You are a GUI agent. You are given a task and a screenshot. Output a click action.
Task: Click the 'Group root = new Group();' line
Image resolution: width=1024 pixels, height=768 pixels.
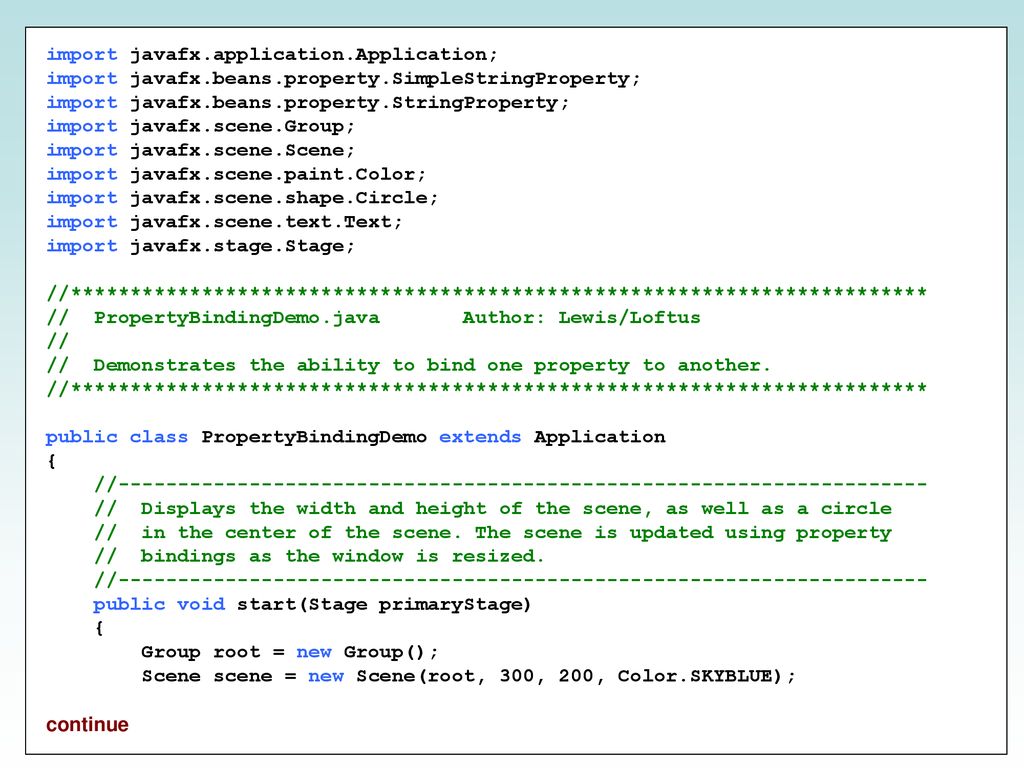coord(290,652)
